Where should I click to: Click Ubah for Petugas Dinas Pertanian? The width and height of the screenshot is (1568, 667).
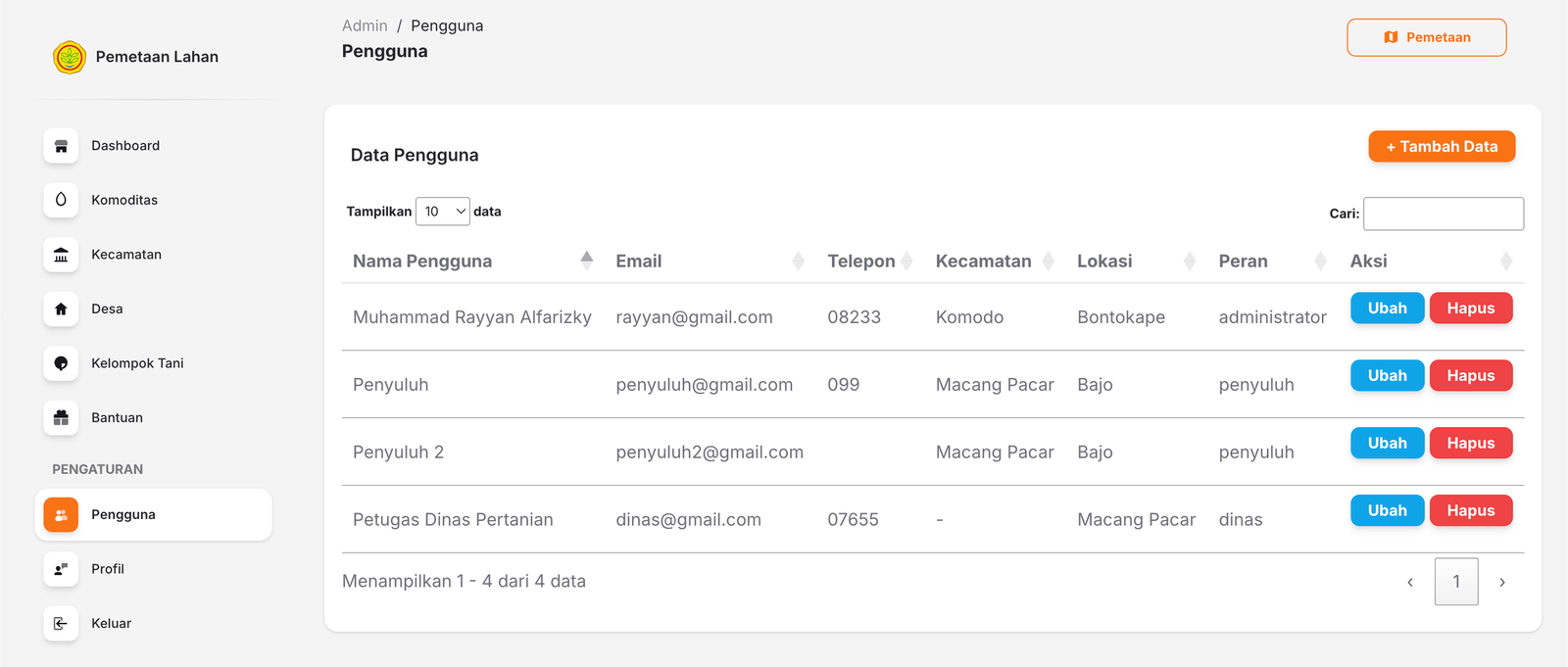(x=1388, y=510)
